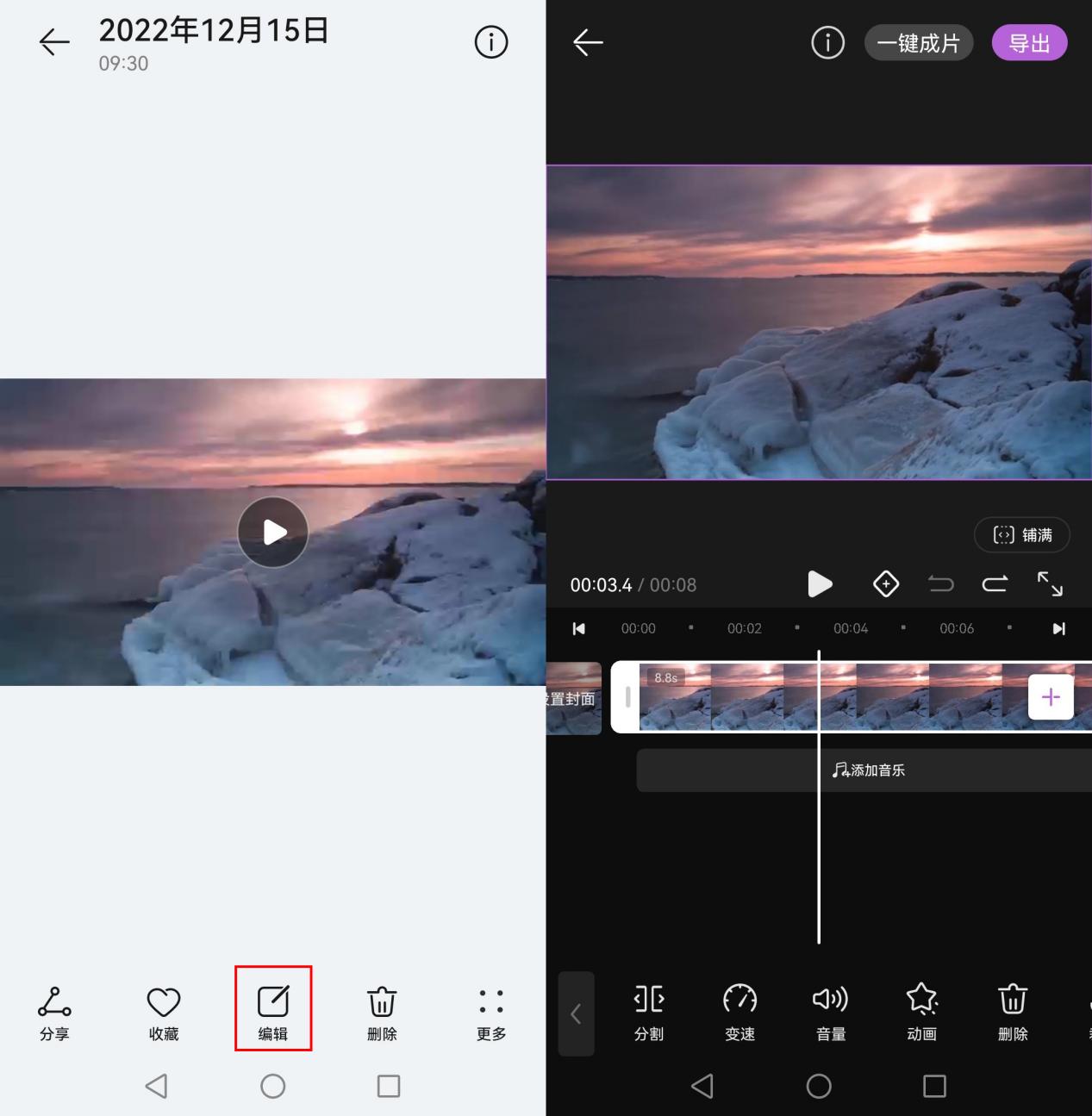Screen dimensions: 1092x1116
Task: Undo the last edit
Action: click(941, 584)
